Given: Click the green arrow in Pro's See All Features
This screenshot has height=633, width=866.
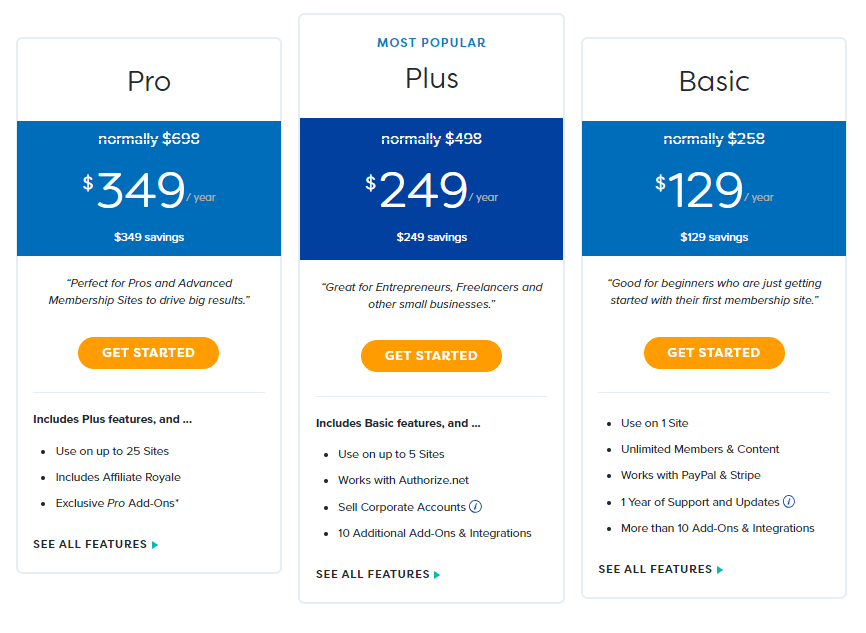Looking at the screenshot, I should pos(155,545).
